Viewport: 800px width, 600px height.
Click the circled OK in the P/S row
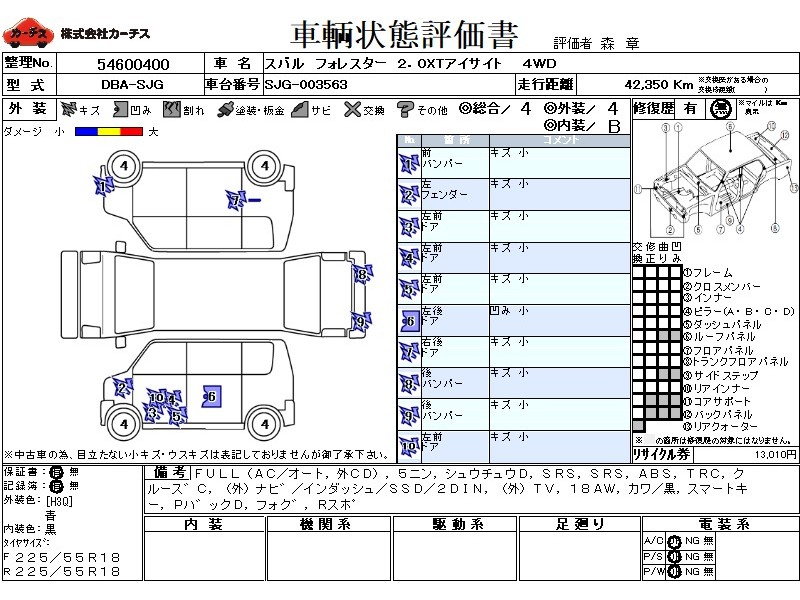click(674, 557)
